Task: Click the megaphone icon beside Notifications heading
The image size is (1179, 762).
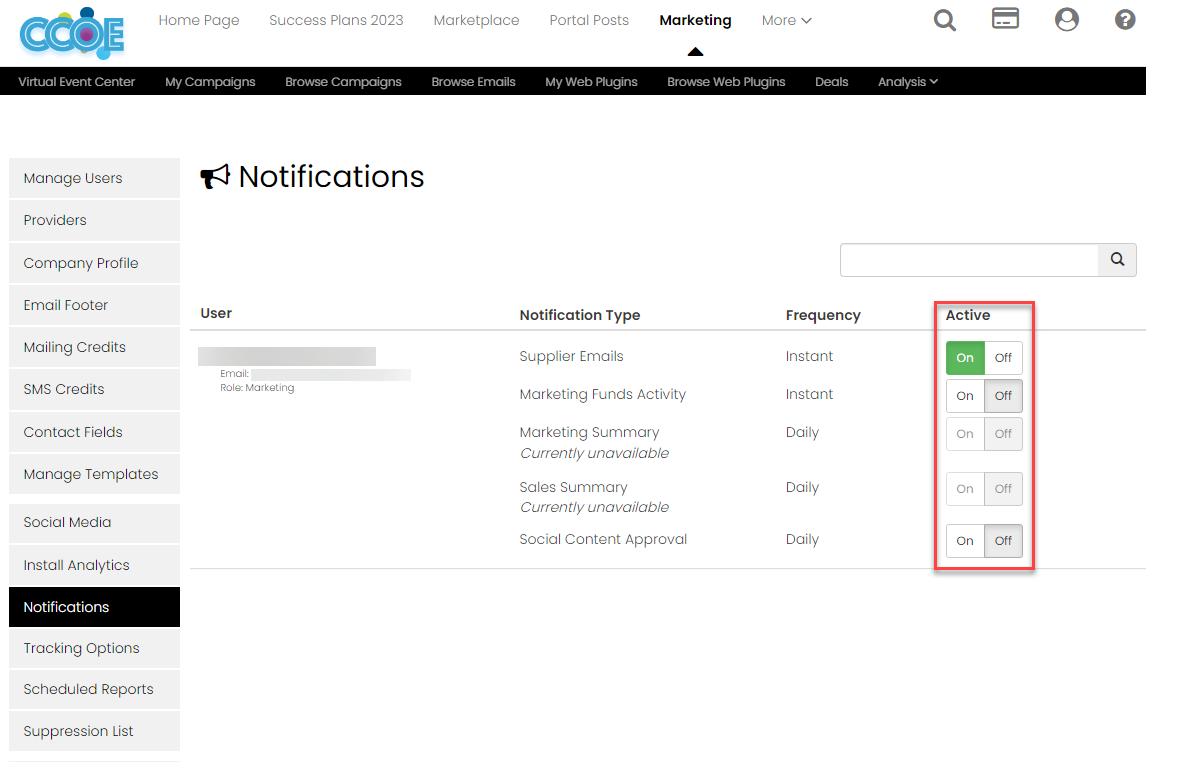Action: click(214, 176)
